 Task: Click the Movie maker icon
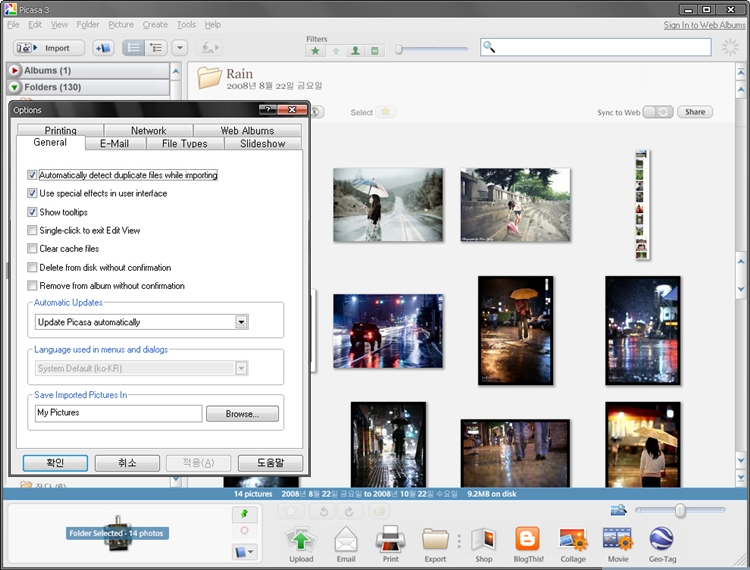tap(618, 540)
